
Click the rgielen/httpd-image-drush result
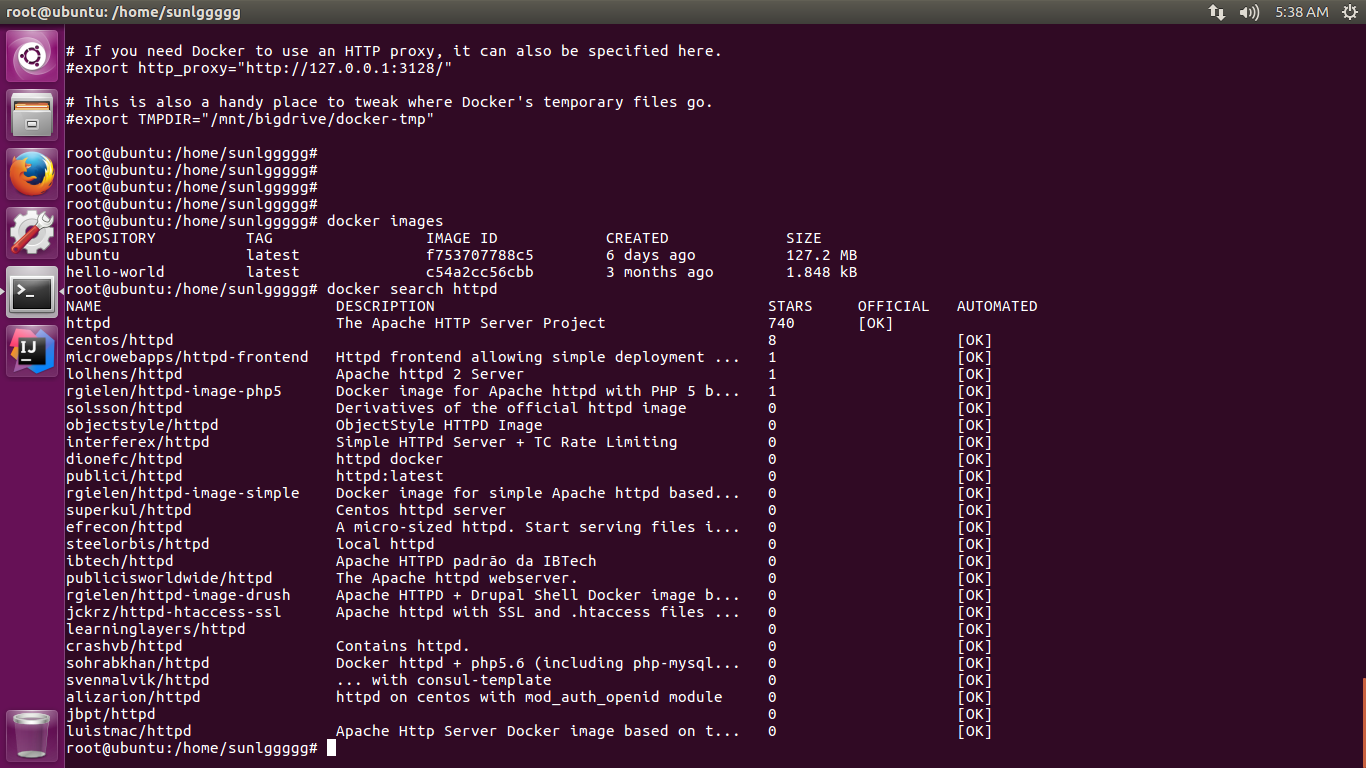pyautogui.click(x=178, y=595)
